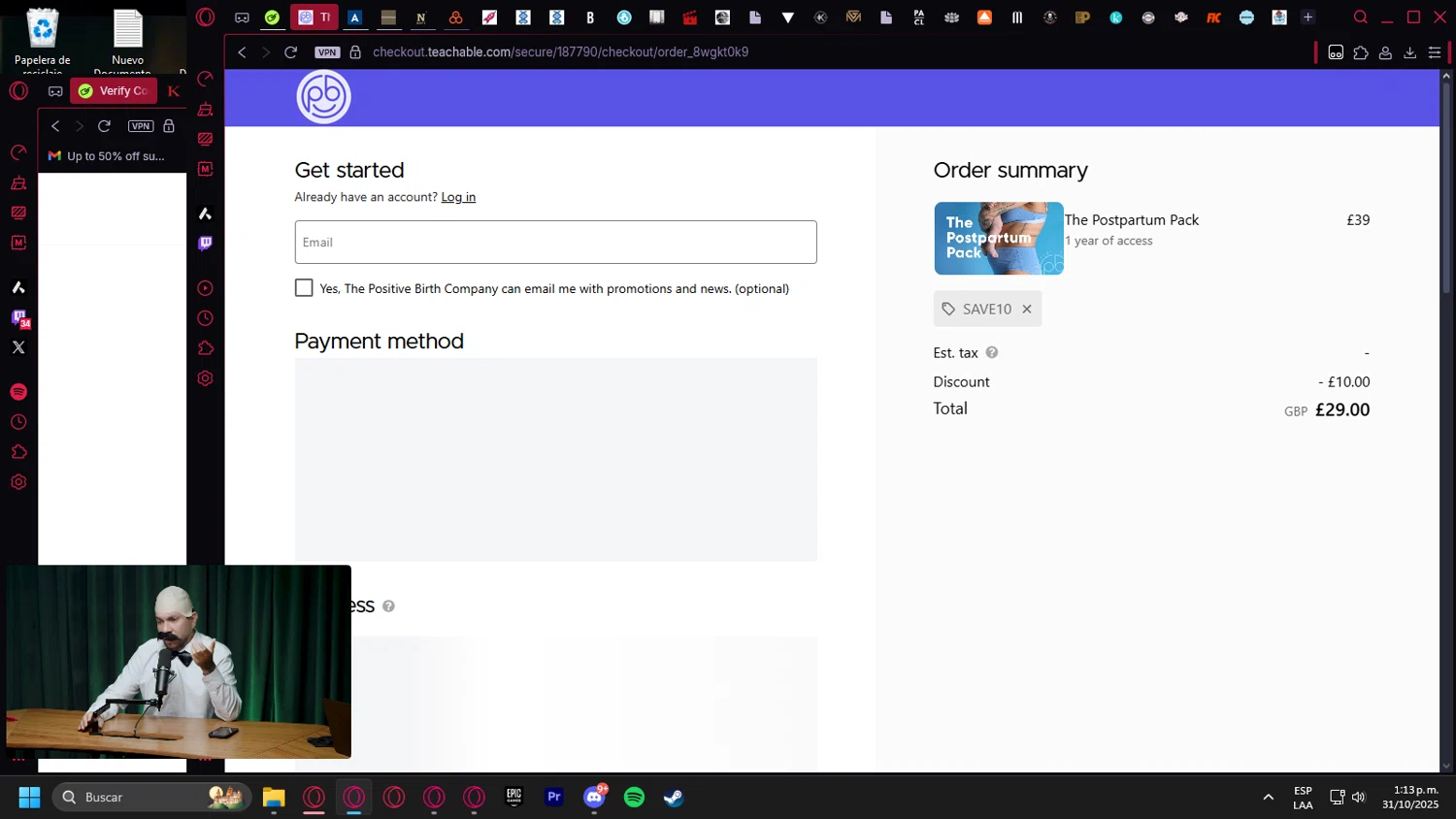Open Aria AI in the front window sidebar
Image resolution: width=1456 pixels, height=819 pixels.
coord(205,213)
